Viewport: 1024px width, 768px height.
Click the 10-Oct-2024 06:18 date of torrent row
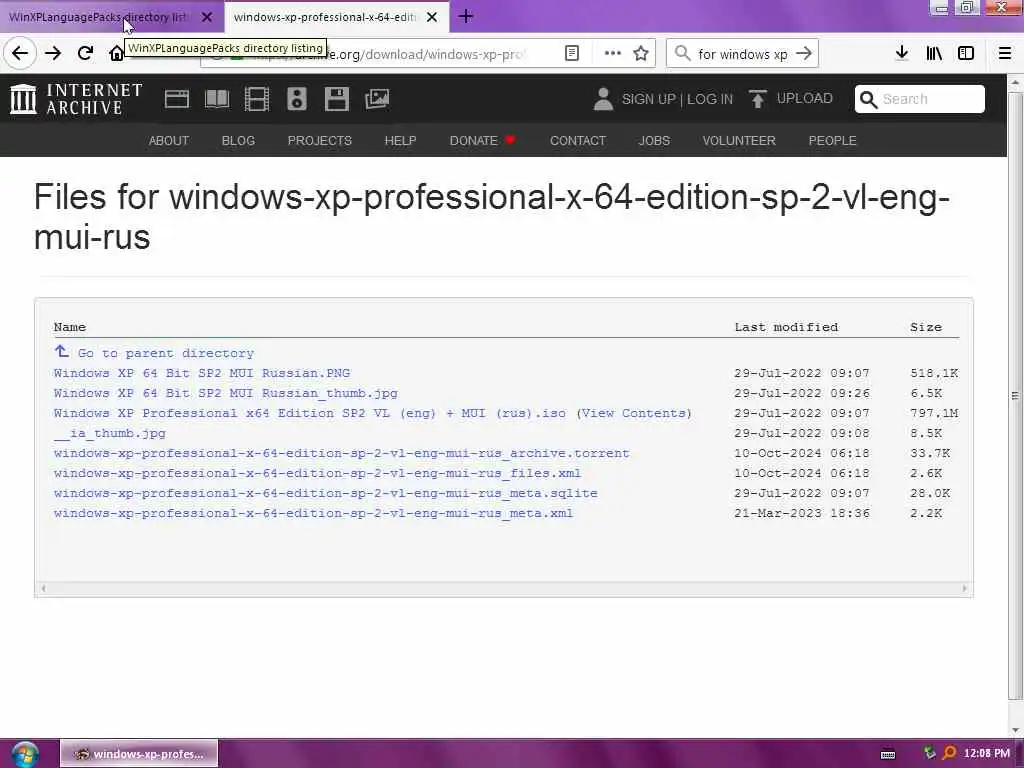802,453
